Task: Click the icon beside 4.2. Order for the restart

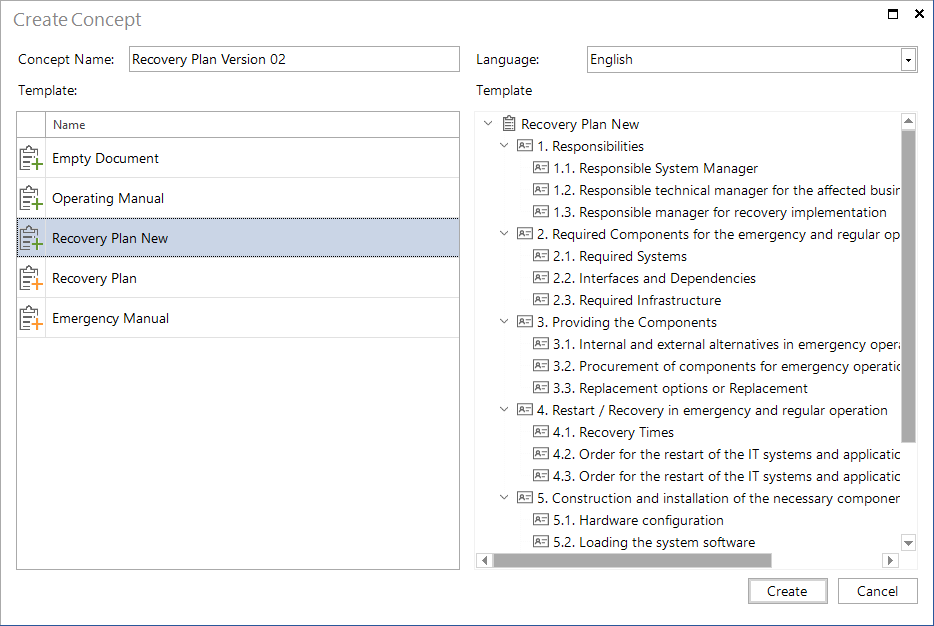Action: (x=541, y=454)
